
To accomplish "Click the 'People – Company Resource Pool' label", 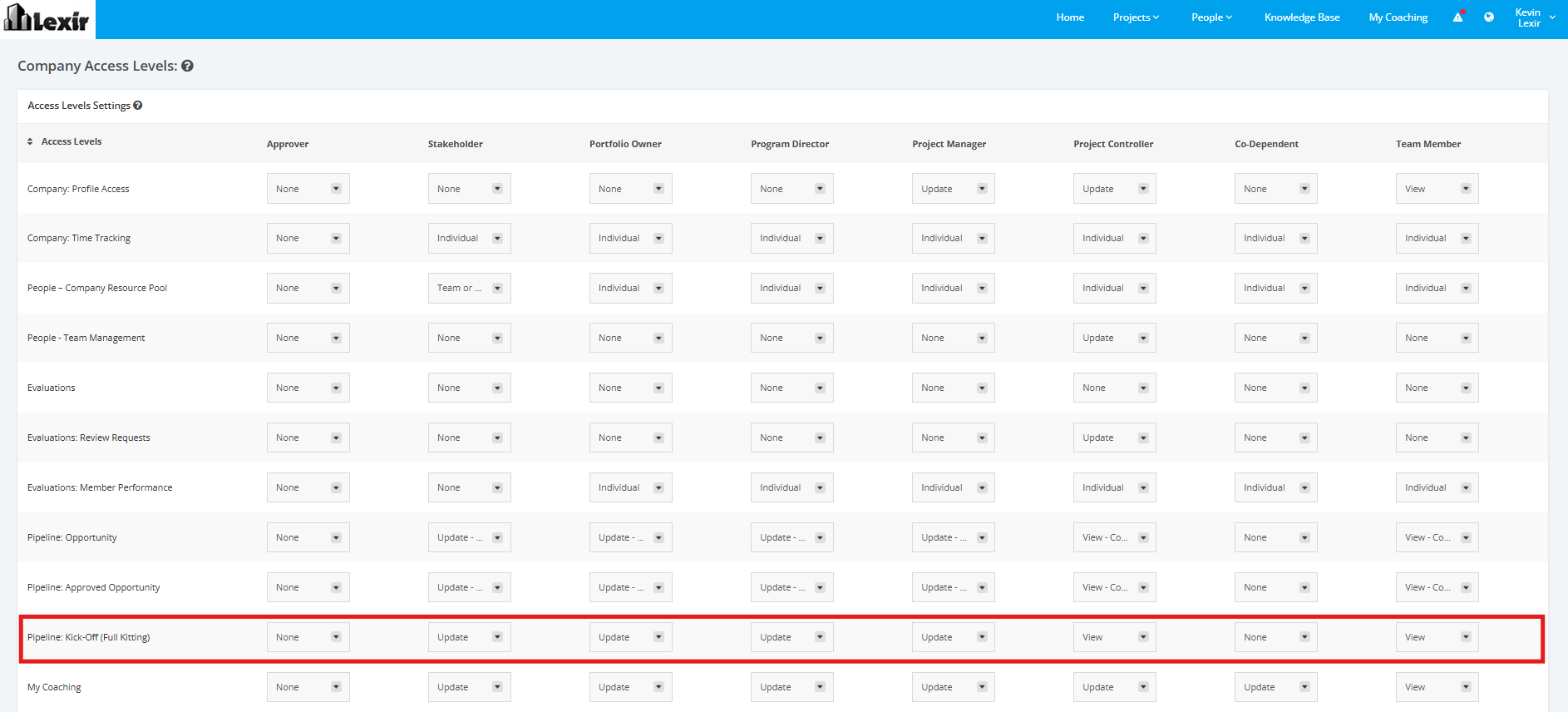I will (x=97, y=288).
